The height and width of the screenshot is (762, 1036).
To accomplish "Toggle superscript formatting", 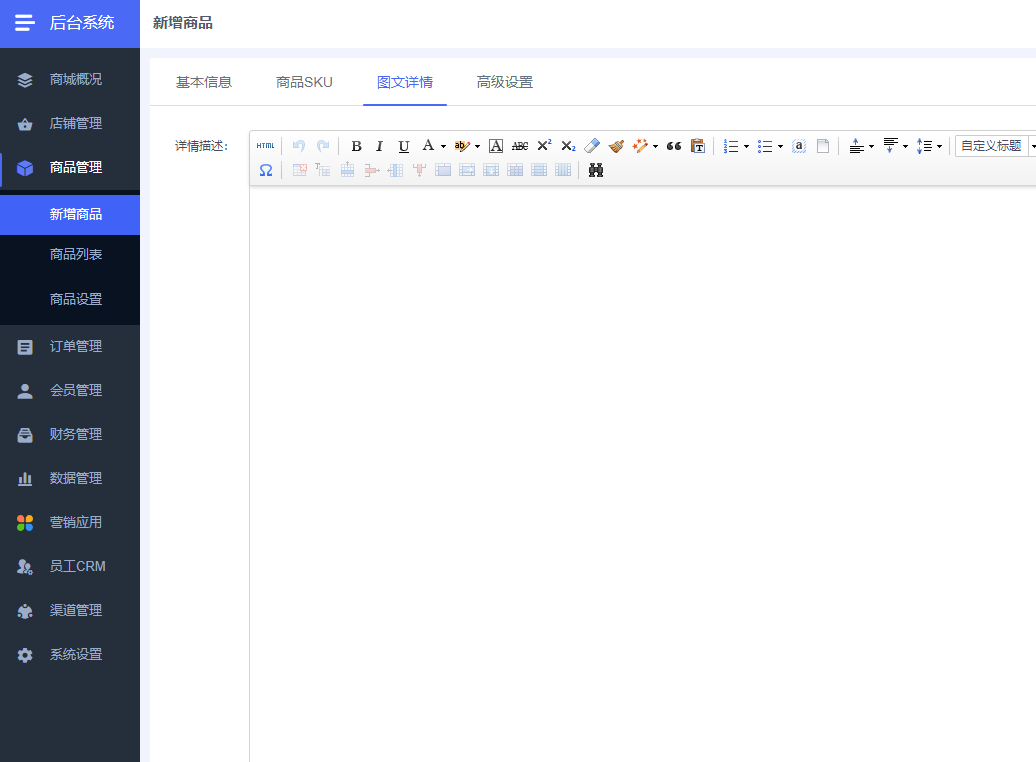I will (x=544, y=146).
